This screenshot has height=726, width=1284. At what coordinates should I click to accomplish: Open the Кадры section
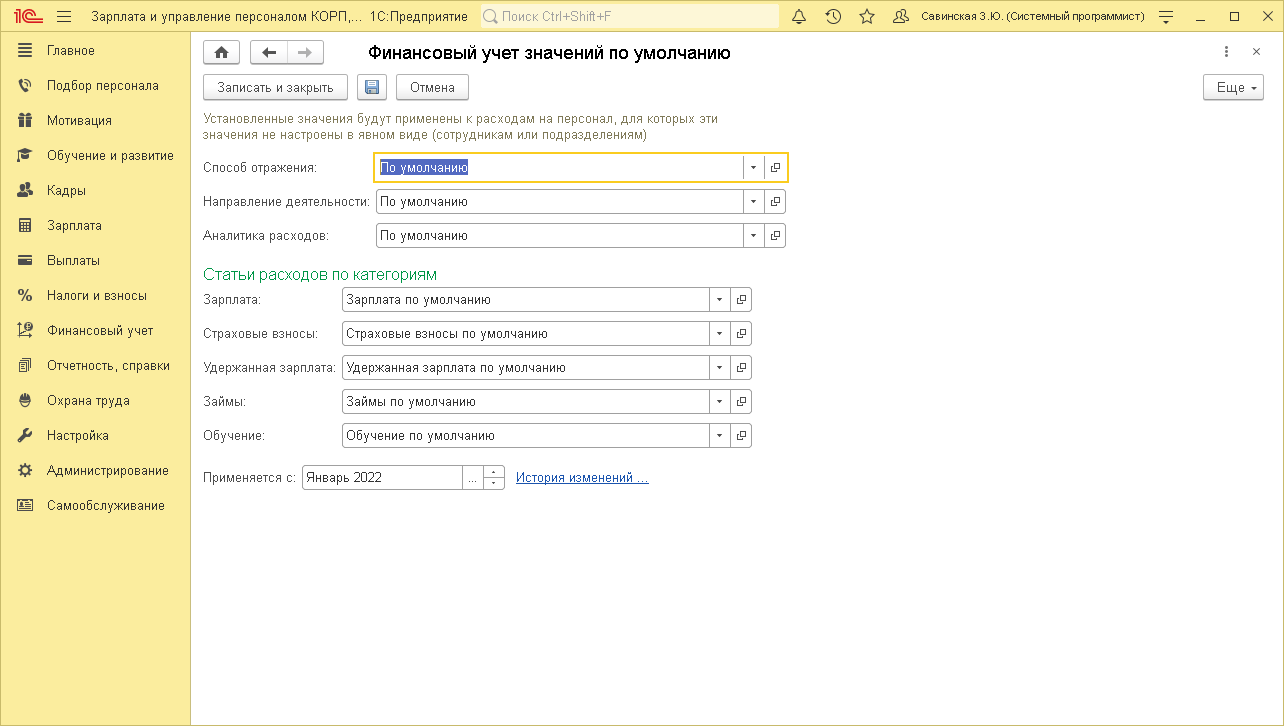click(x=95, y=191)
